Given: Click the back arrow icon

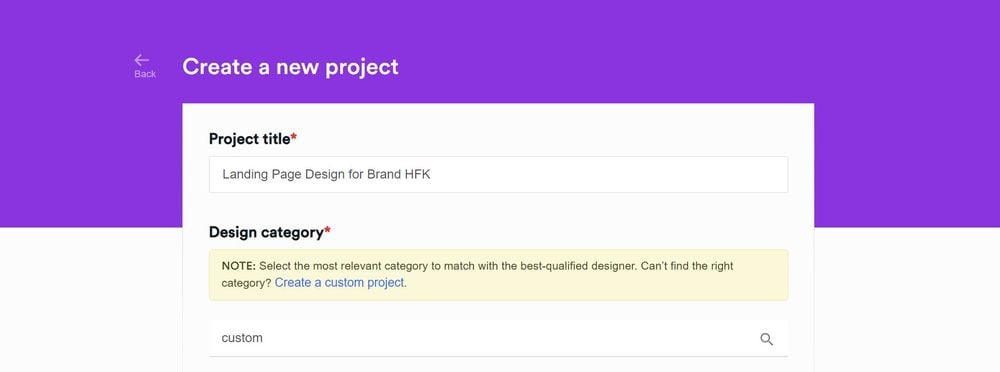Looking at the screenshot, I should tap(142, 60).
